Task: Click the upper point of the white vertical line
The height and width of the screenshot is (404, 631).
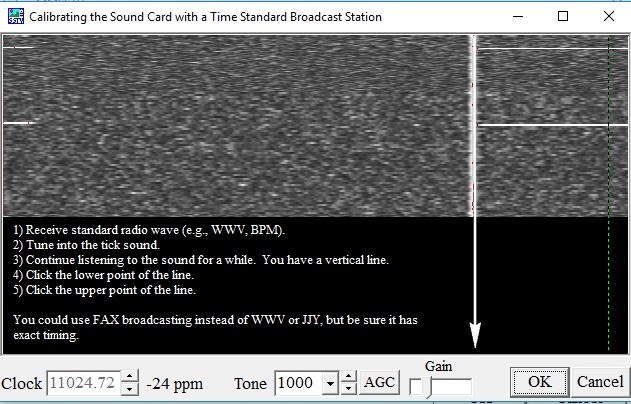Action: 474,40
